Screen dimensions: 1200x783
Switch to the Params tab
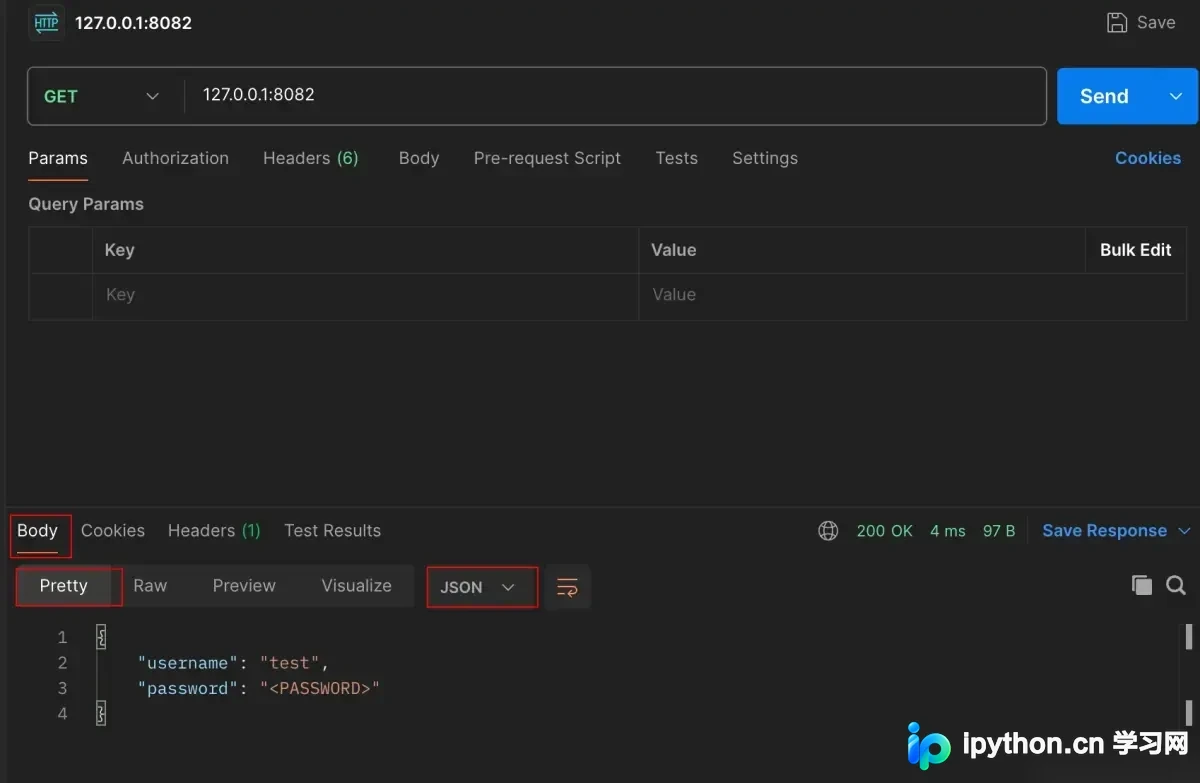pos(58,158)
